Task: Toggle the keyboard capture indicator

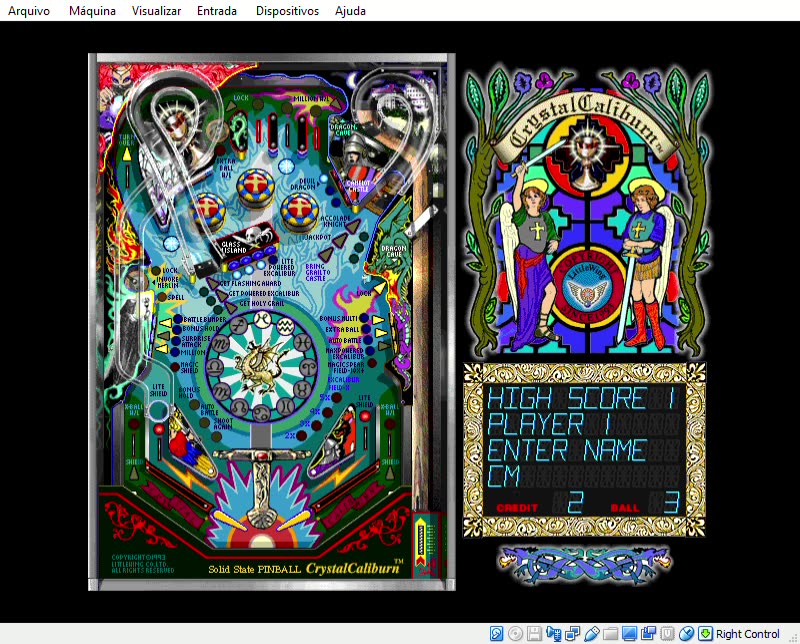Action: coord(704,633)
